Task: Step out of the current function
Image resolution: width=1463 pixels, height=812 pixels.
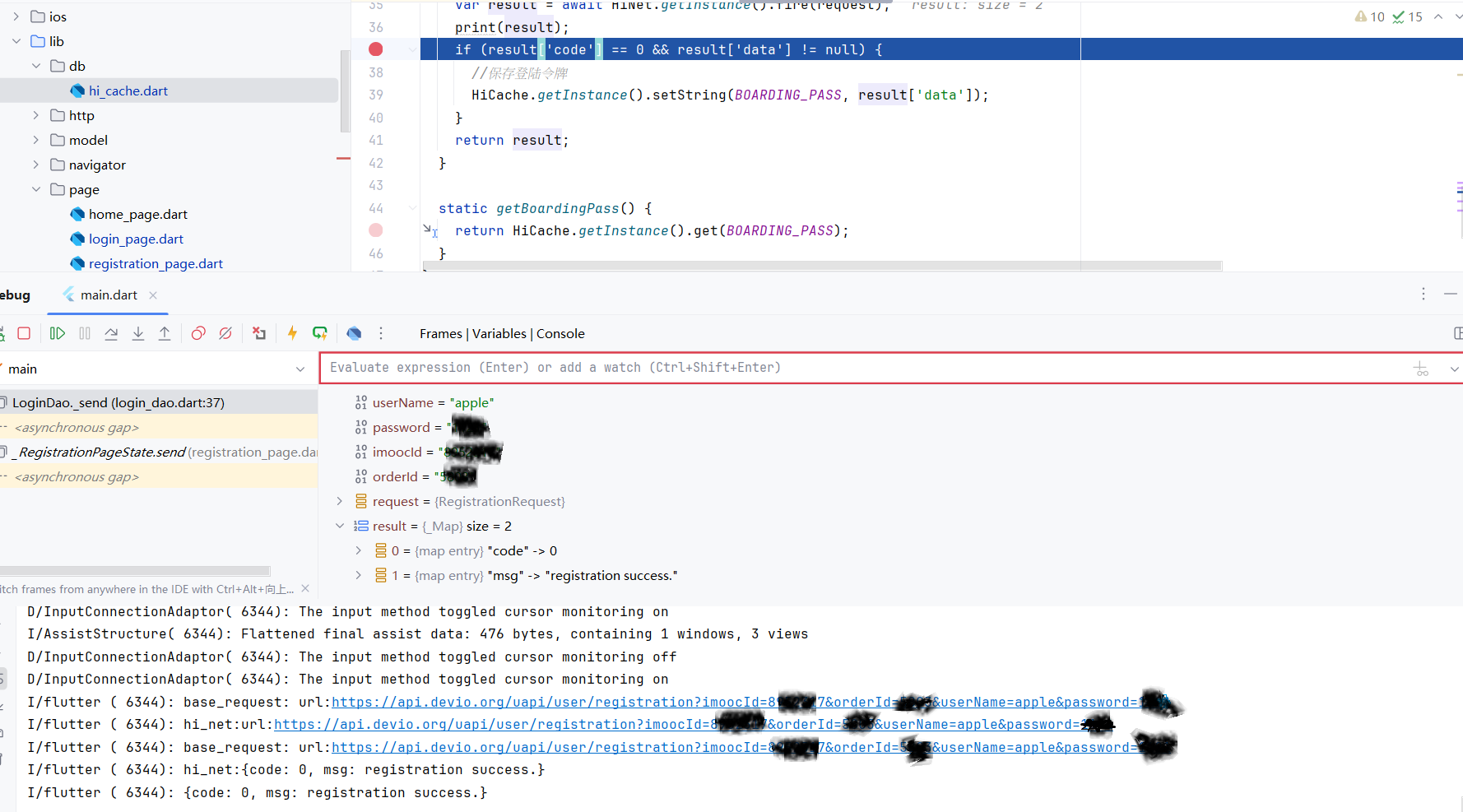Action: click(x=165, y=333)
